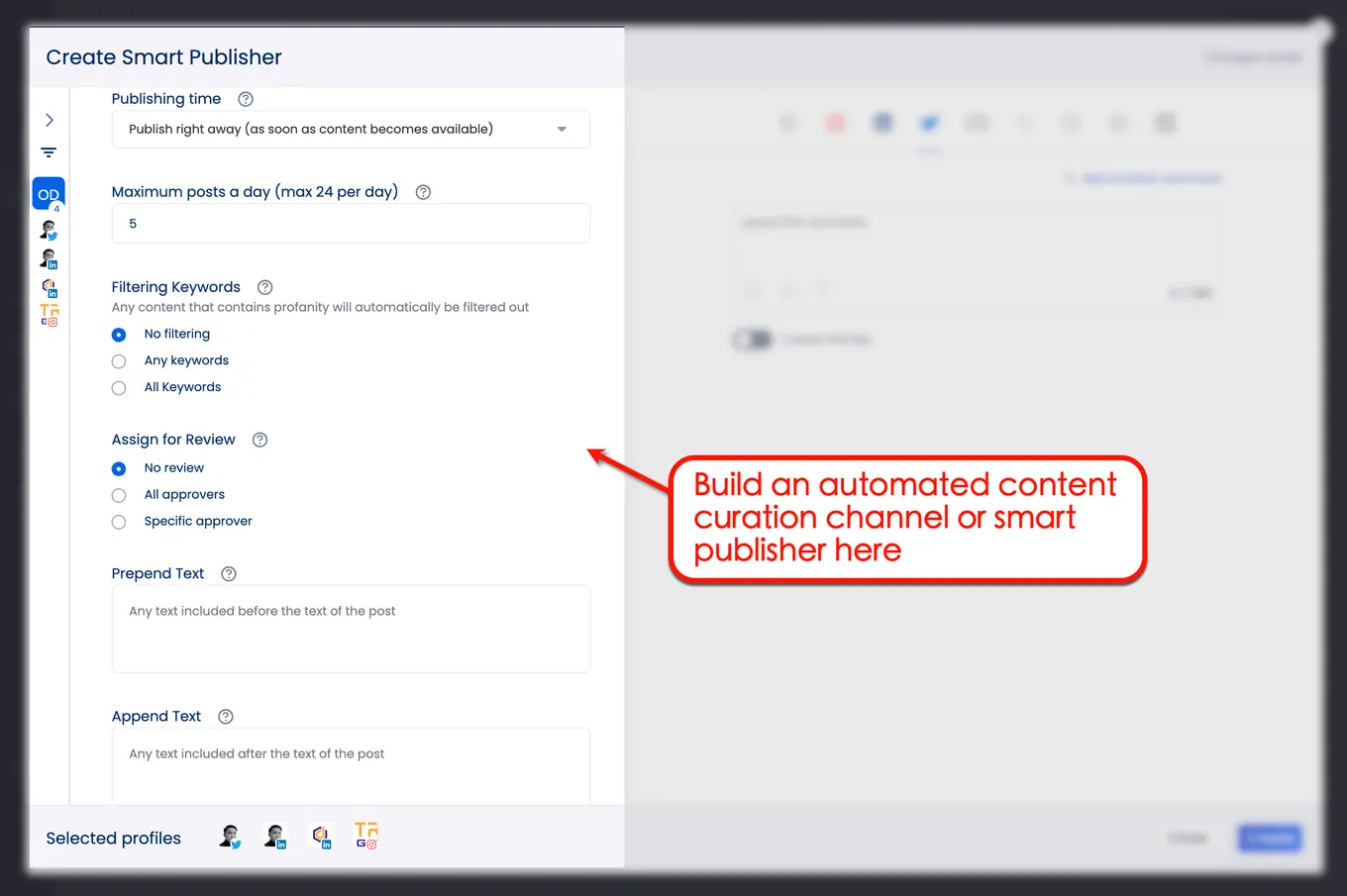
Task: Click the Maximum posts a day field
Action: (351, 224)
